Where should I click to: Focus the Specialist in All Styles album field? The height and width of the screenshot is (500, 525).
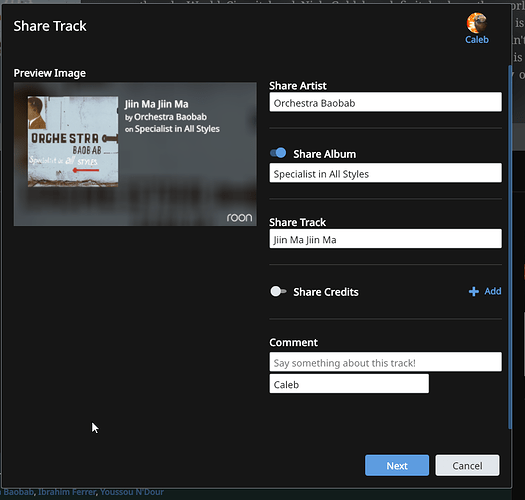click(385, 173)
